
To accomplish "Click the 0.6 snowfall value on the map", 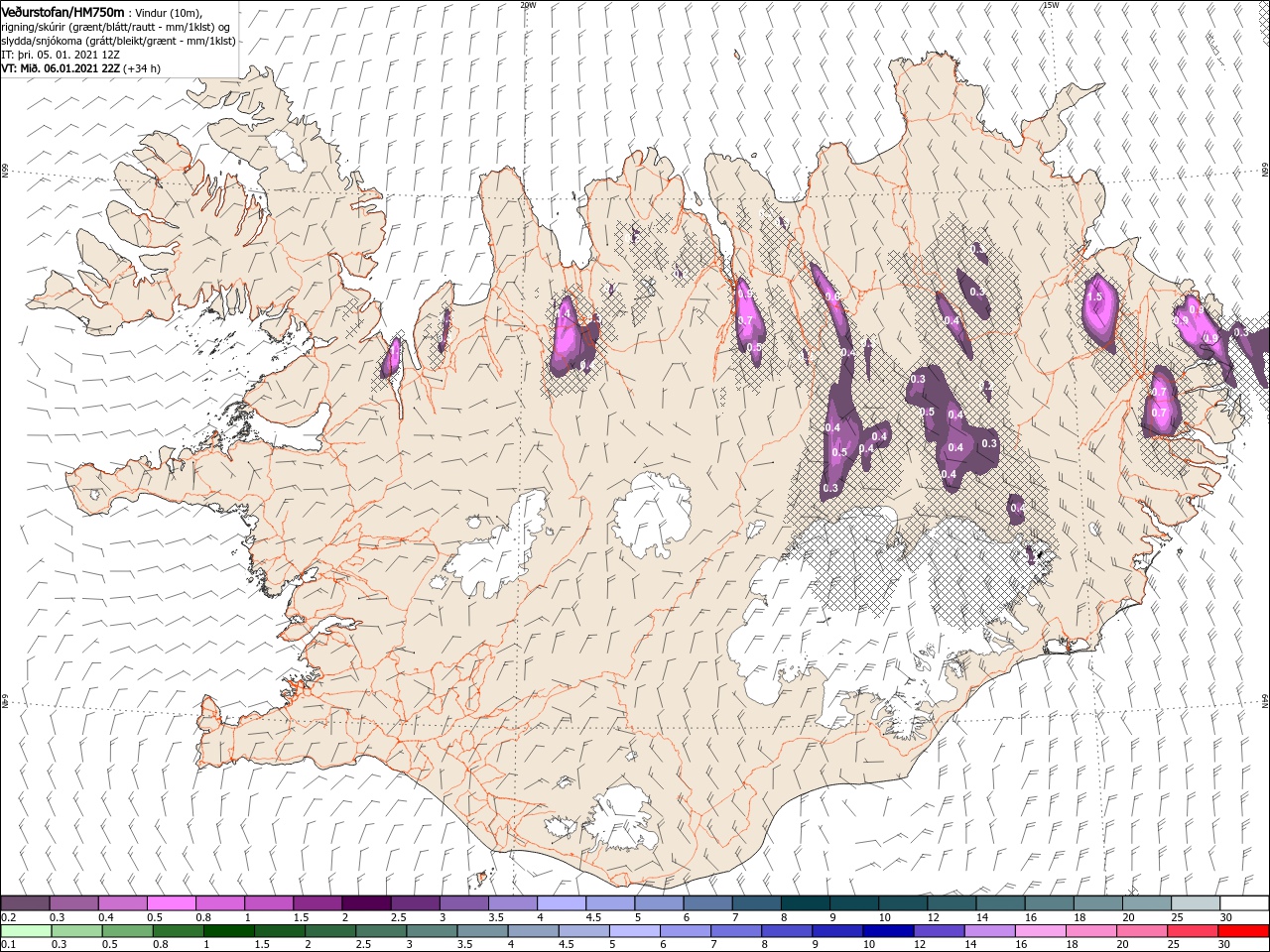I will tap(832, 297).
